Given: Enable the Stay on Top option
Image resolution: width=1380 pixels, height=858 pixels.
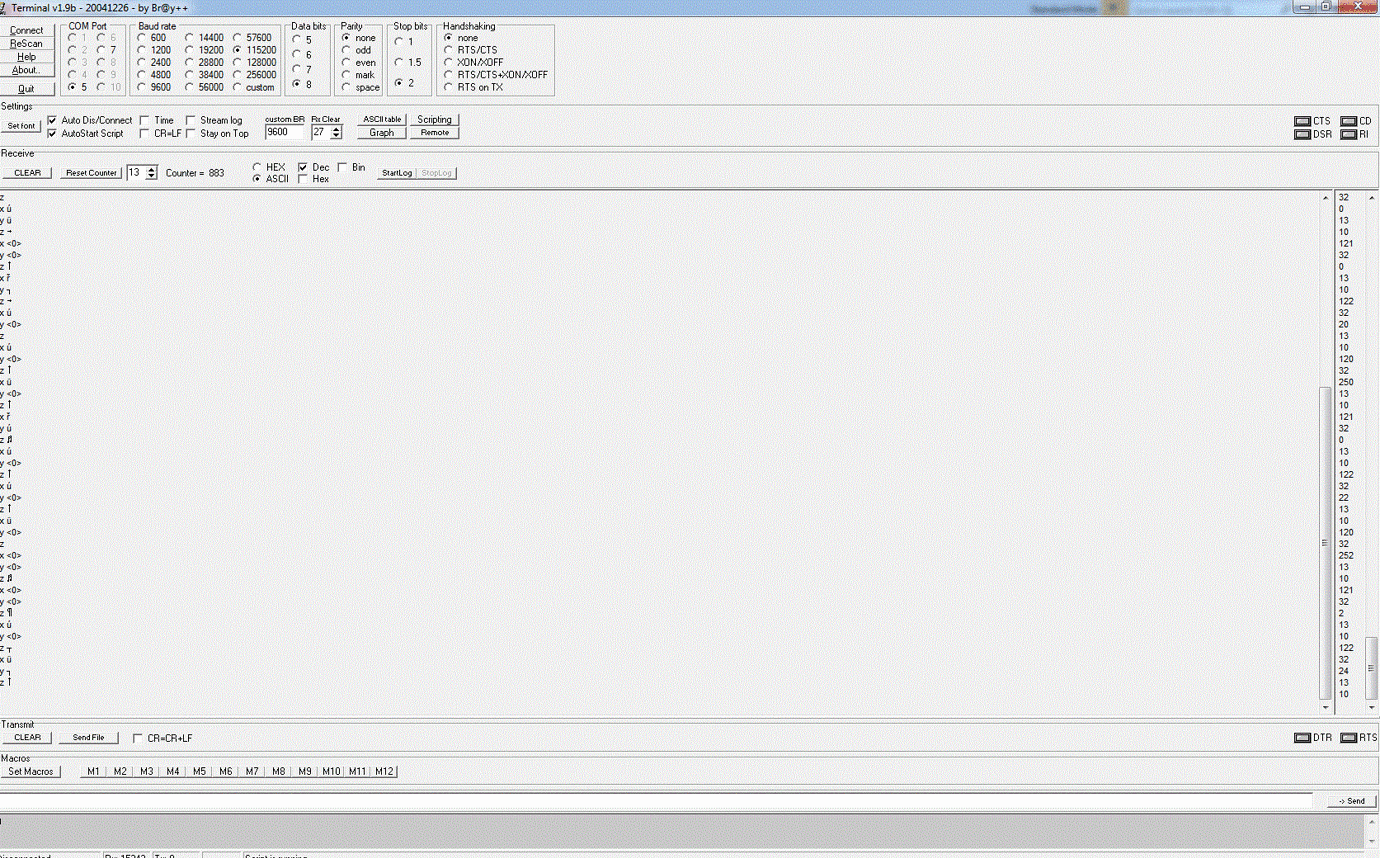Looking at the screenshot, I should 190,133.
